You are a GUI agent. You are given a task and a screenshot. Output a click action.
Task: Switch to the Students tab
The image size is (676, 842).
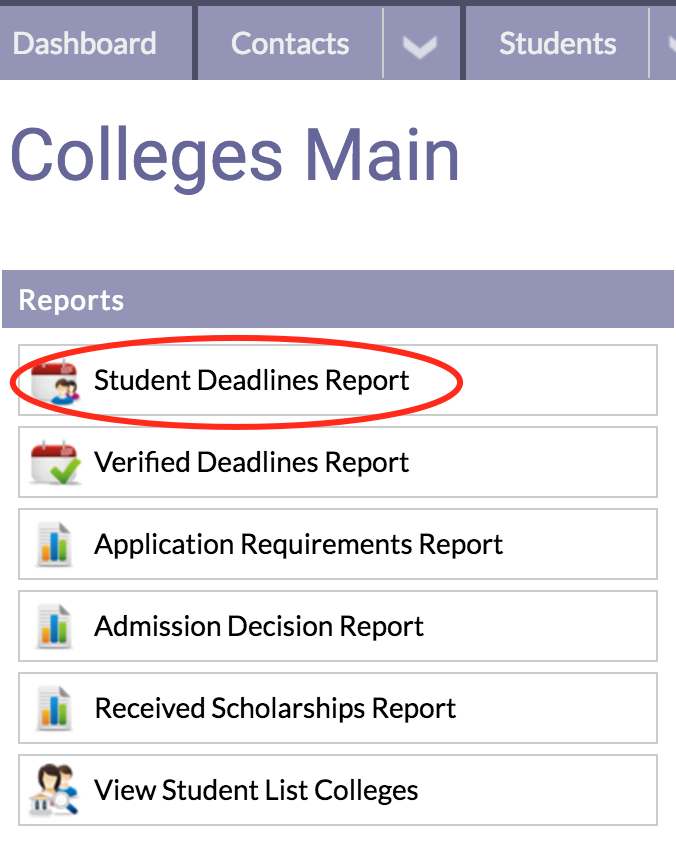(x=557, y=44)
